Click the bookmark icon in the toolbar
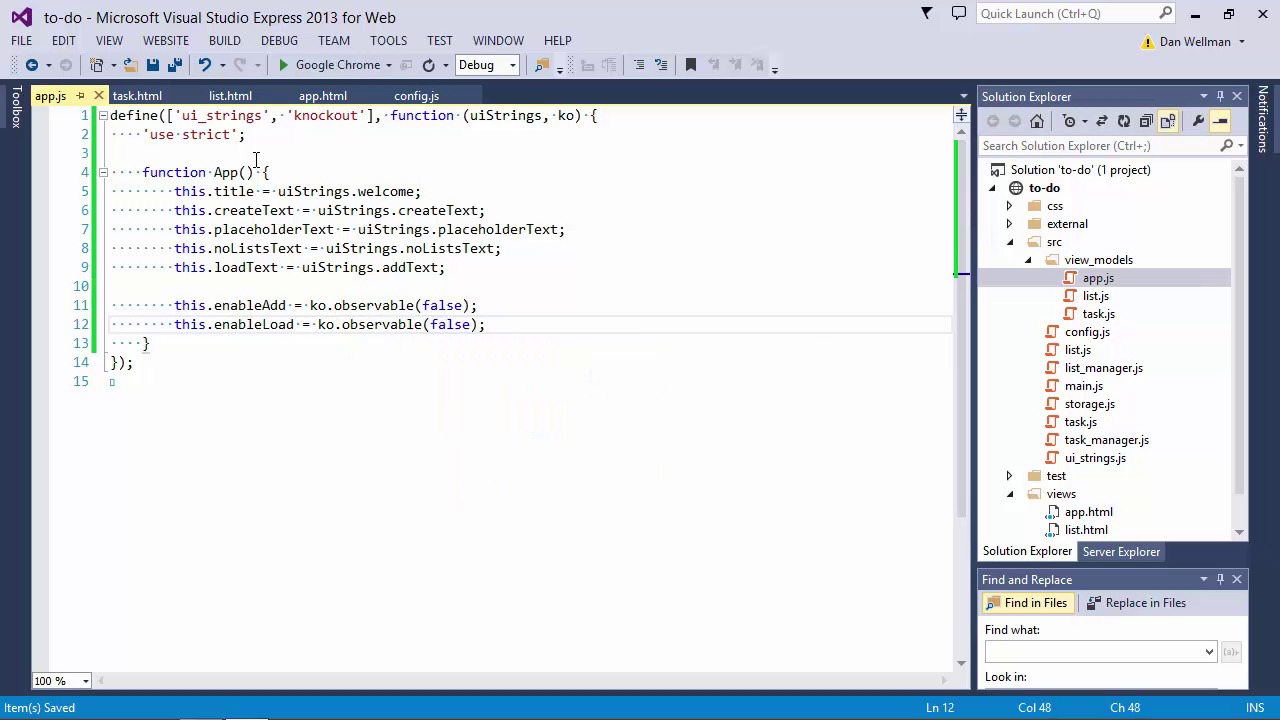The image size is (1280, 720). (690, 65)
